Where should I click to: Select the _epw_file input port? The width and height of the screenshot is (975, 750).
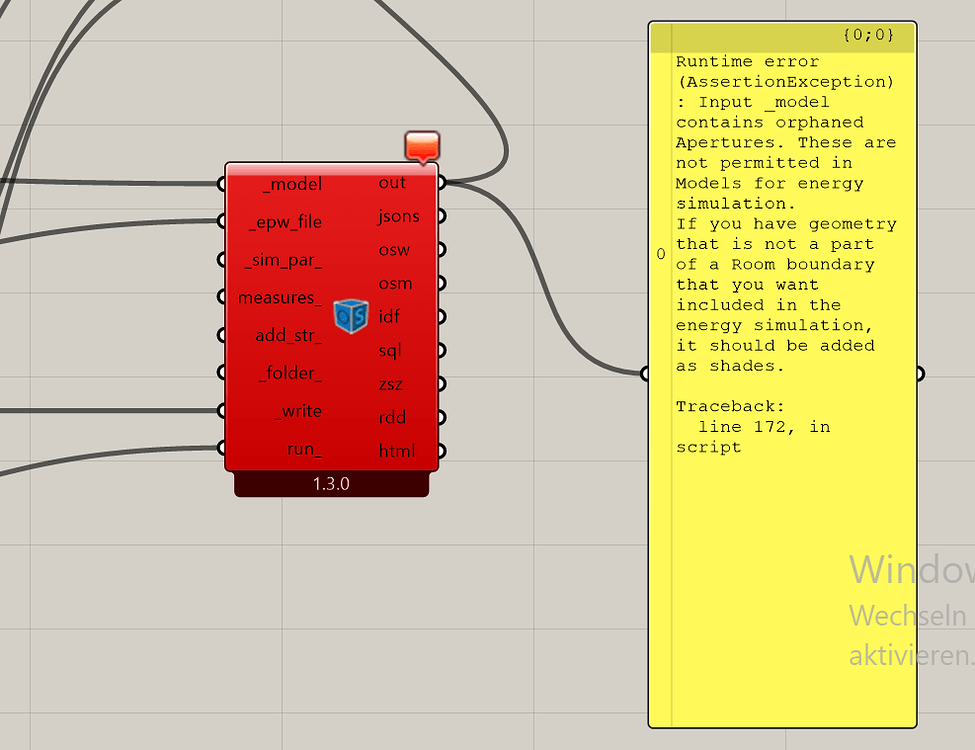(x=221, y=221)
